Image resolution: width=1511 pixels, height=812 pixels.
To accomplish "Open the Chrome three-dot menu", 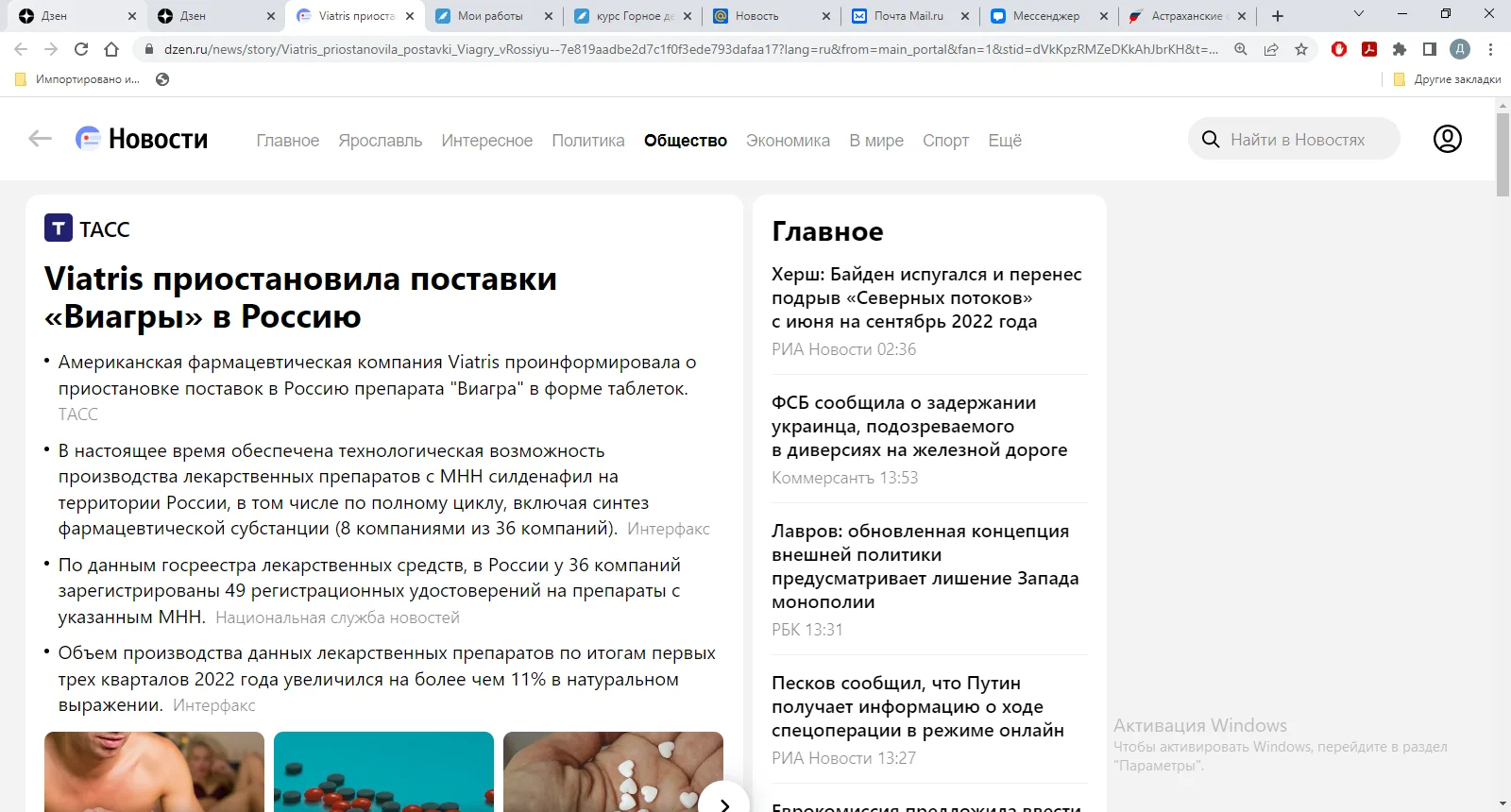I will click(1490, 49).
